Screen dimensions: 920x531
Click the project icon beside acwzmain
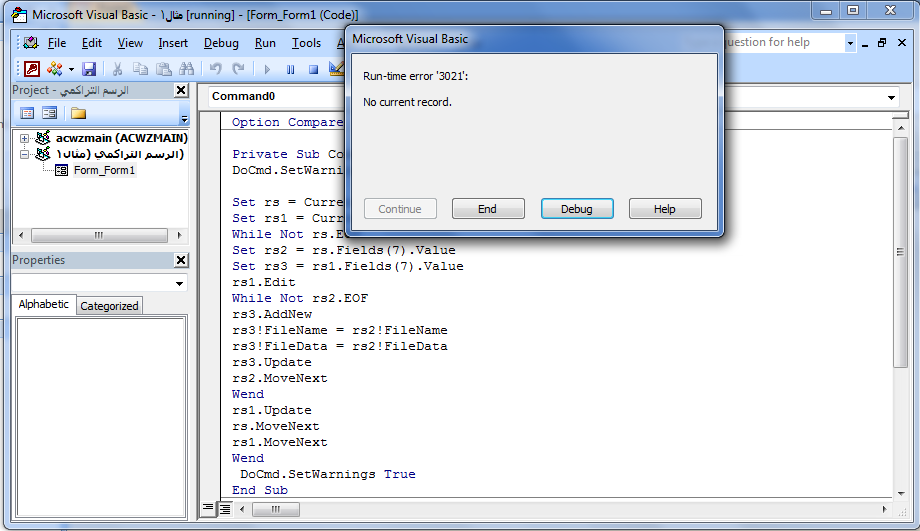pos(43,138)
